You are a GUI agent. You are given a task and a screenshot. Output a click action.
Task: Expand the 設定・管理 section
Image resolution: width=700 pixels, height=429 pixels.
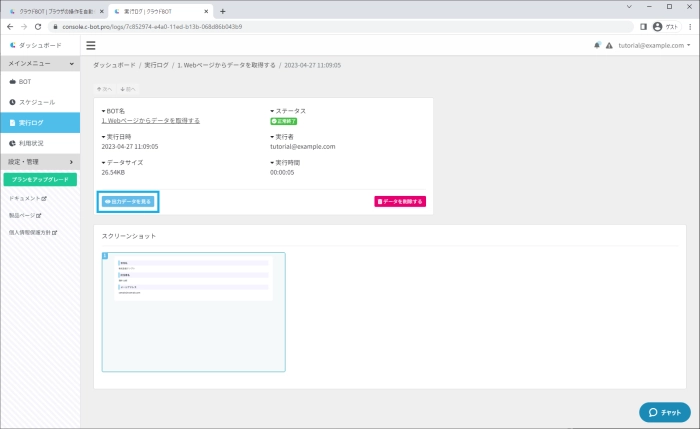[x=40, y=161]
